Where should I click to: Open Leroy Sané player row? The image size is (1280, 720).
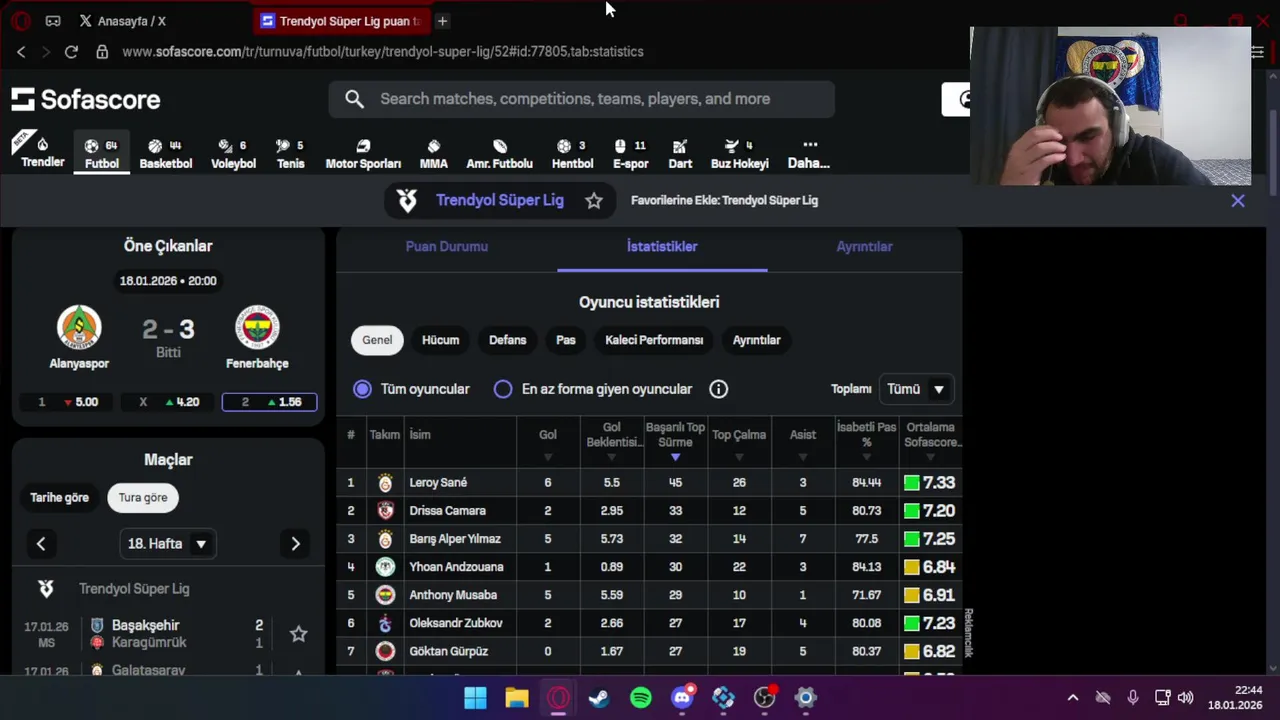pyautogui.click(x=649, y=482)
